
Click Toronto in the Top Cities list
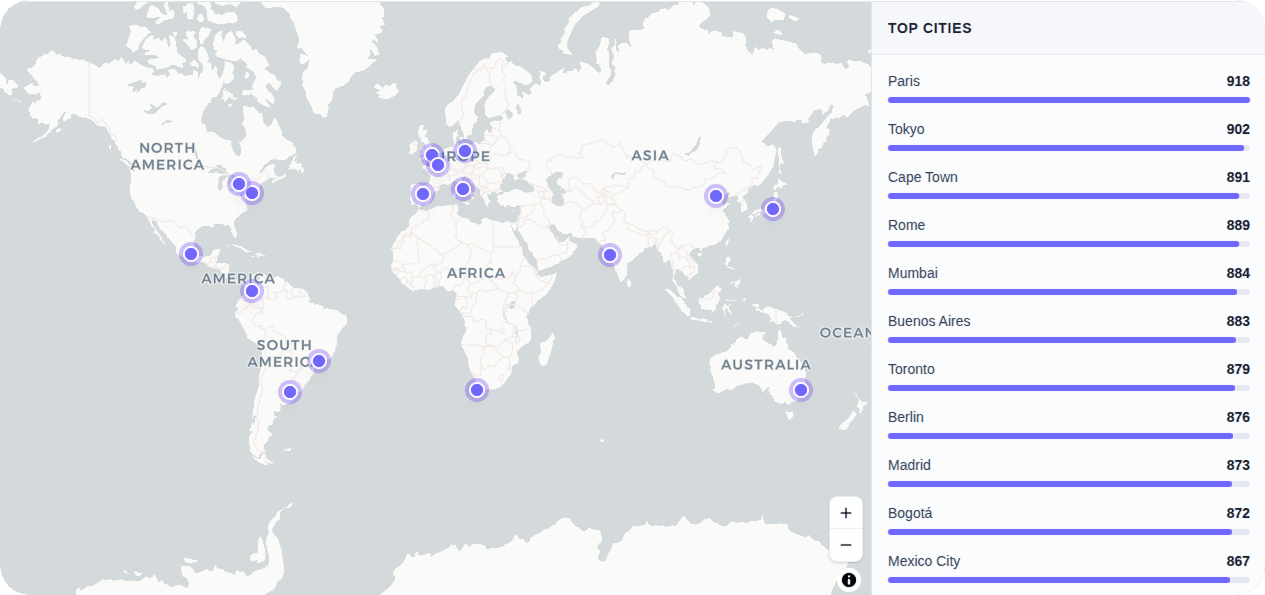pyautogui.click(x=1069, y=375)
